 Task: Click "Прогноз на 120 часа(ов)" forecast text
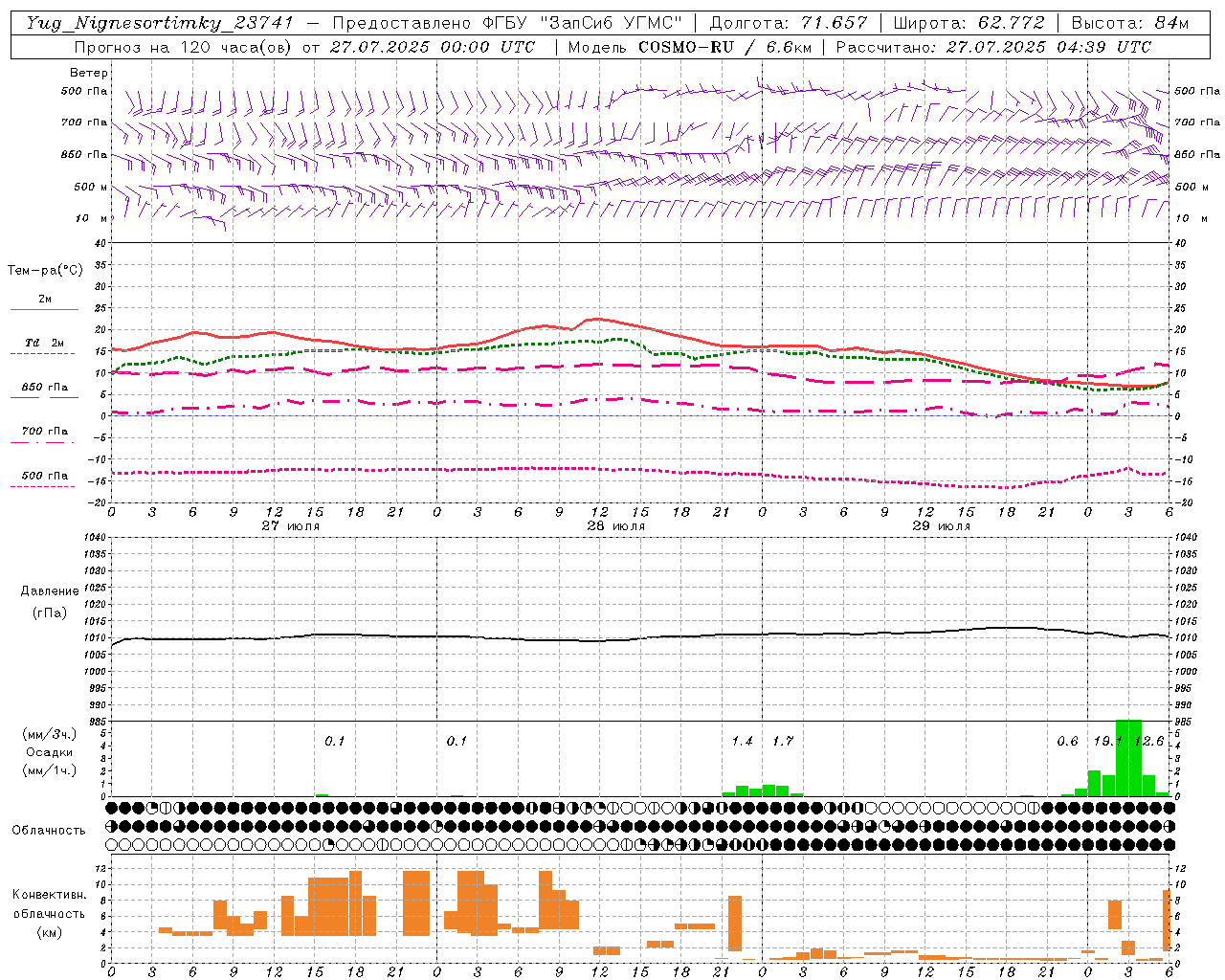[184, 47]
